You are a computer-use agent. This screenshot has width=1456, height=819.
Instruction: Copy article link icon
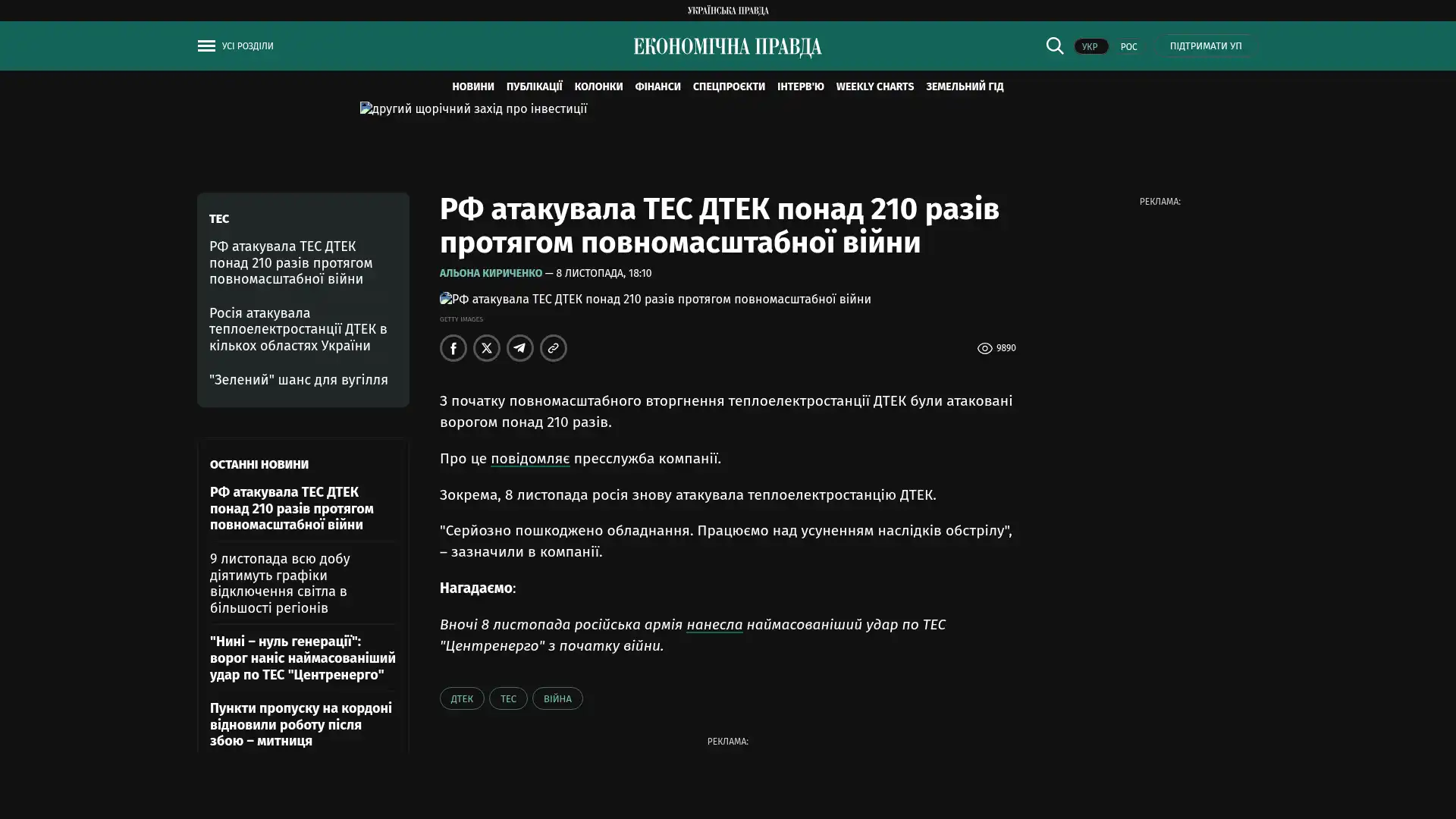[x=553, y=348]
